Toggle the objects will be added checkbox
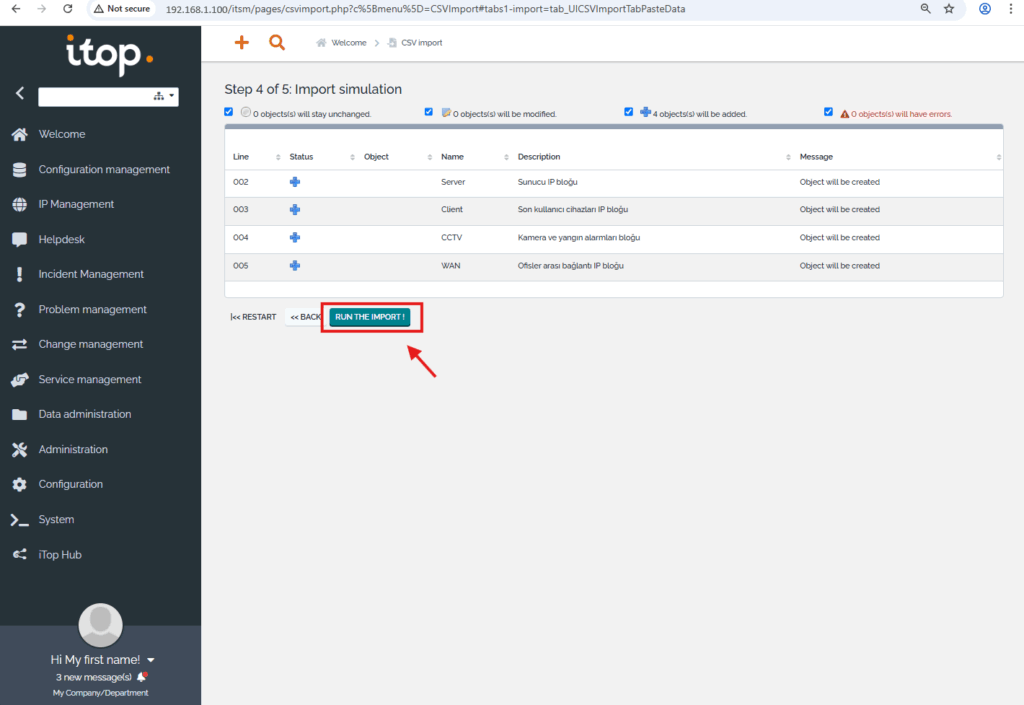Viewport: 1024px width, 705px height. click(x=629, y=112)
